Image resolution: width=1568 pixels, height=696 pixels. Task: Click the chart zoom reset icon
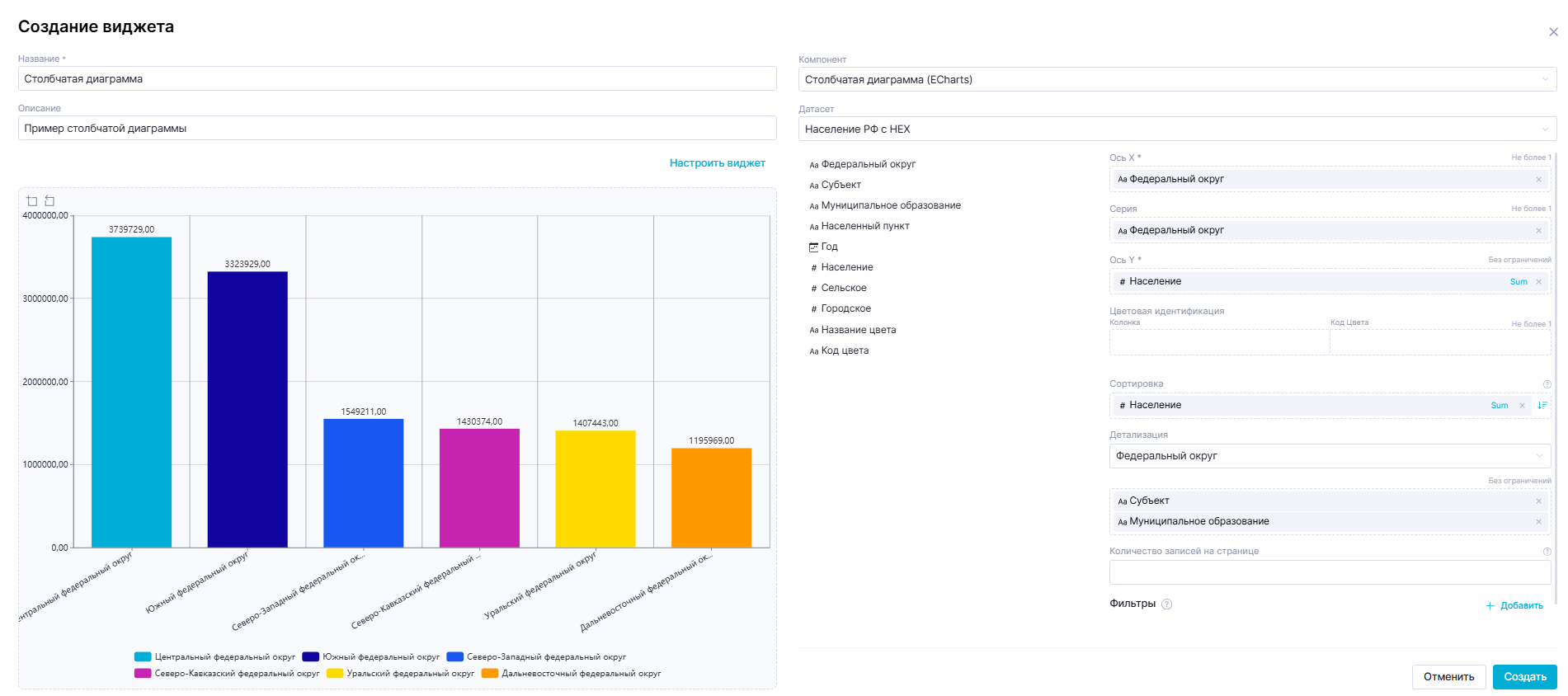pyautogui.click(x=49, y=200)
